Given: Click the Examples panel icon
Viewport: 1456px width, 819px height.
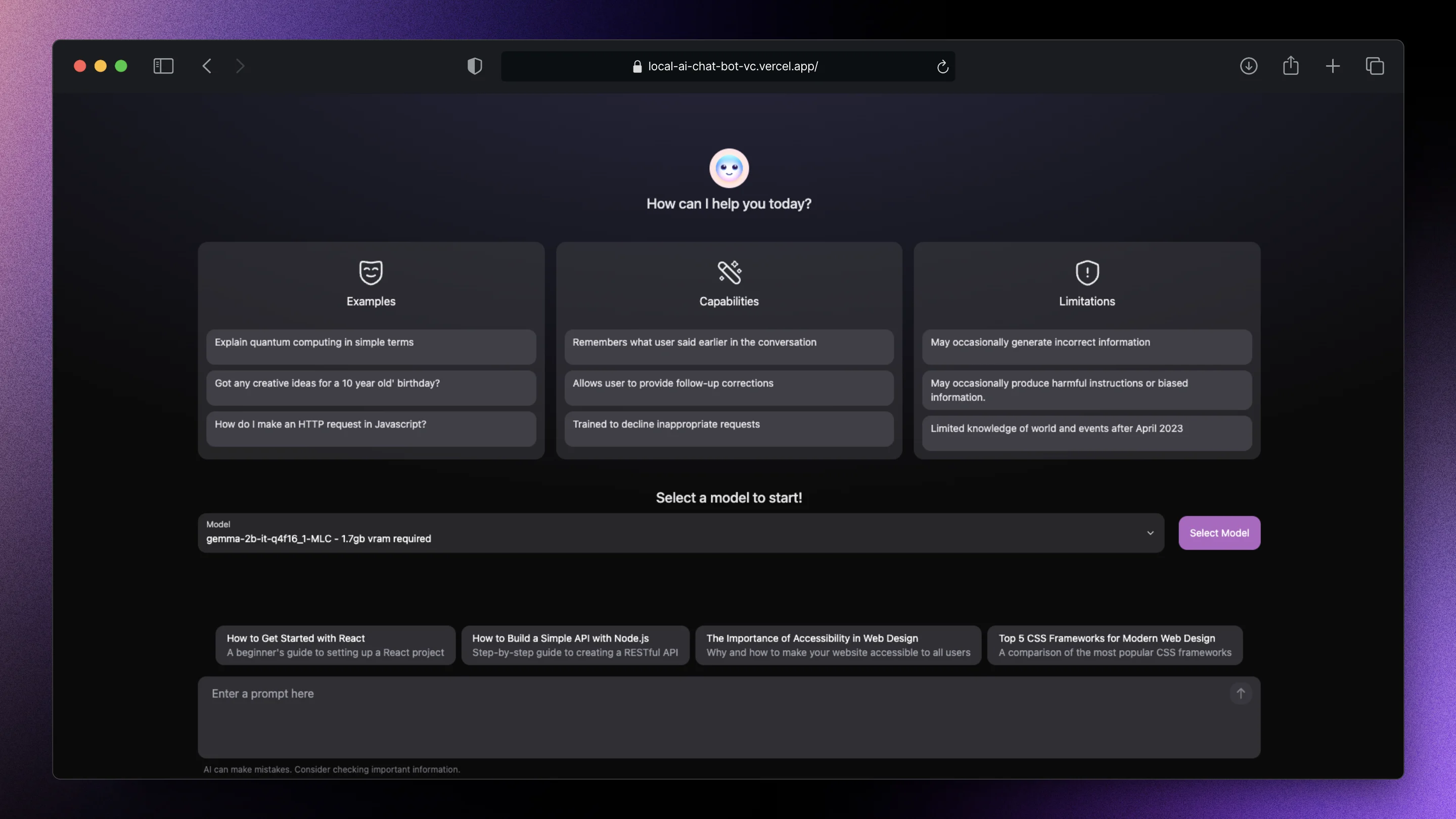Looking at the screenshot, I should pos(370,271).
